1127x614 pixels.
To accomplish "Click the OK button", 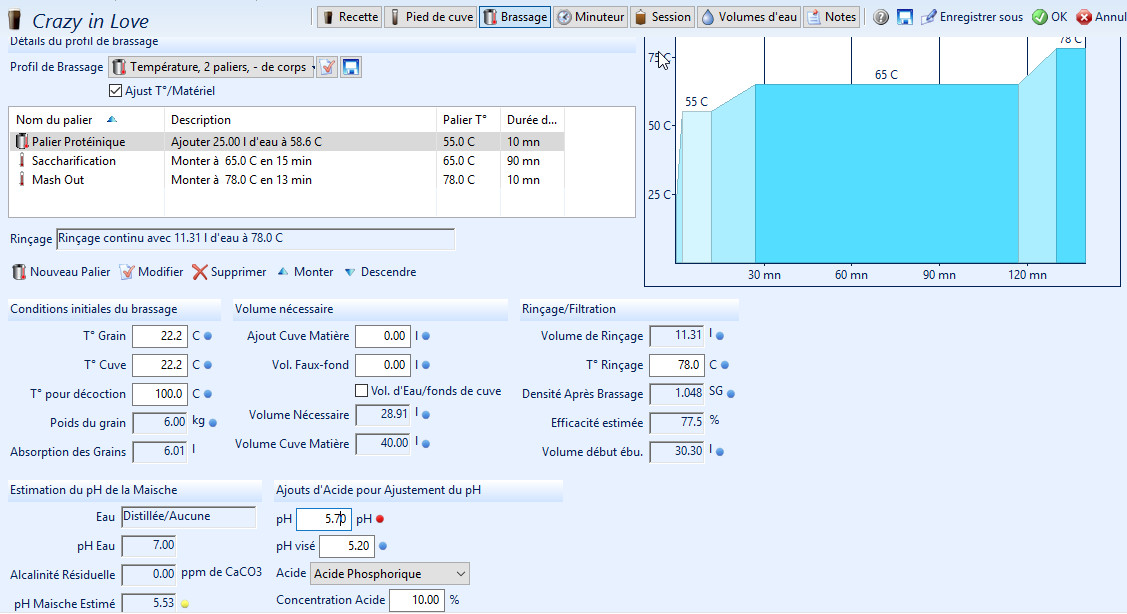I will [1049, 17].
